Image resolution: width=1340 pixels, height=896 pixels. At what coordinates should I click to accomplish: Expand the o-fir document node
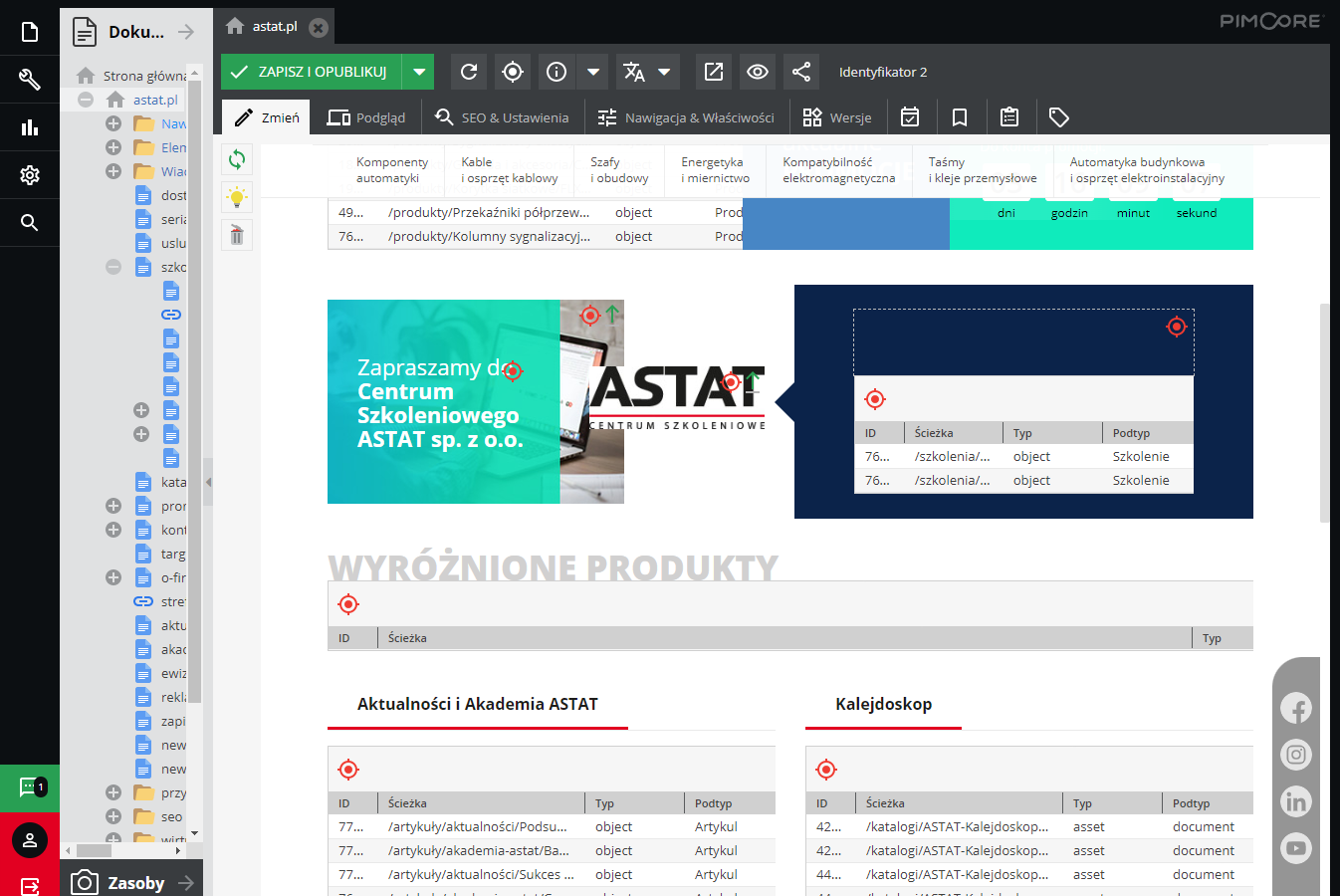point(113,577)
